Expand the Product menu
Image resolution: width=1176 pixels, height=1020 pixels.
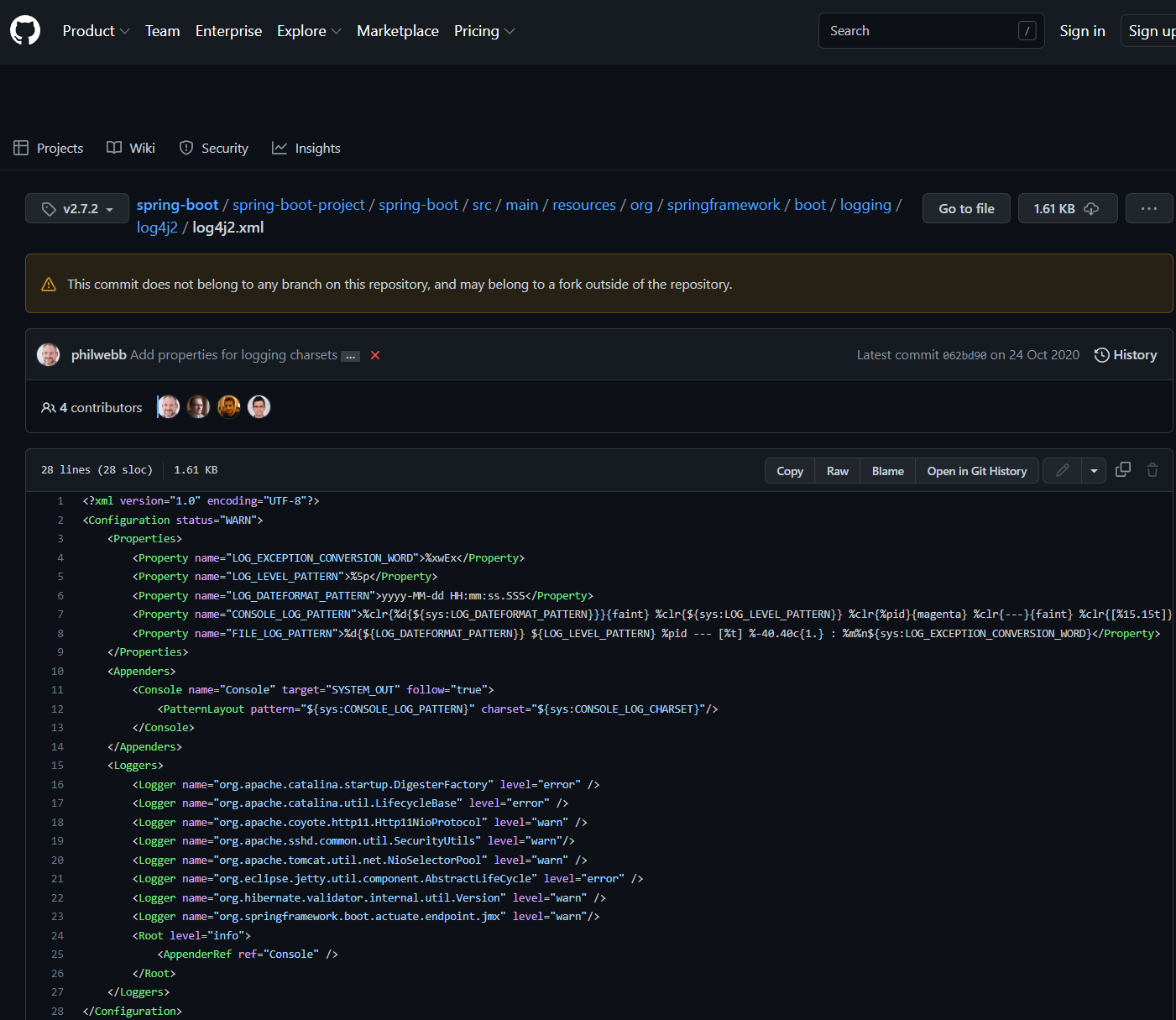click(x=96, y=31)
